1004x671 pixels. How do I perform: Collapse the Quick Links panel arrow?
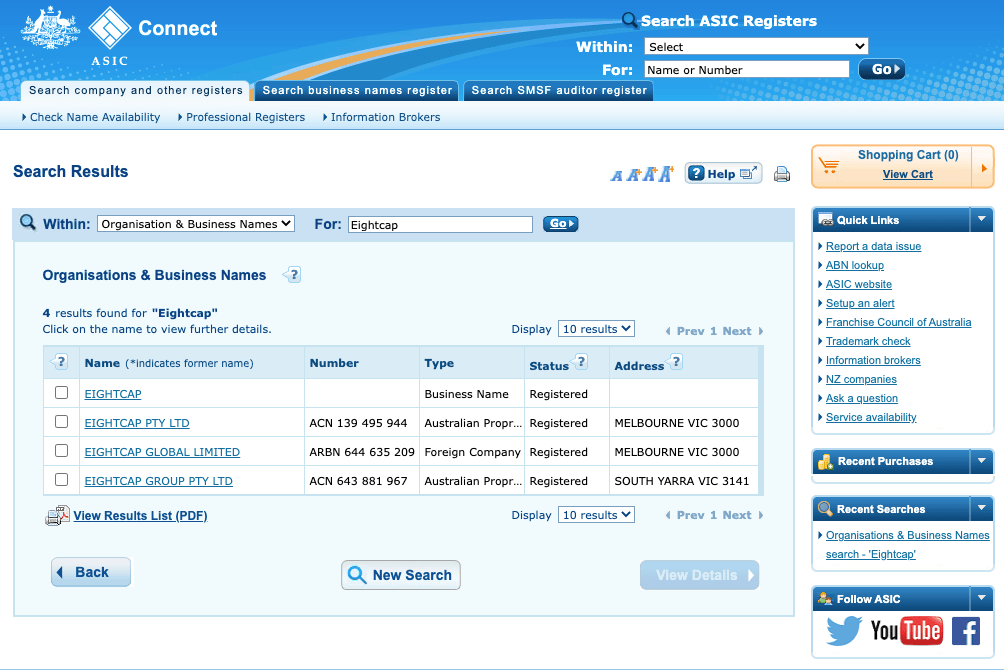981,220
